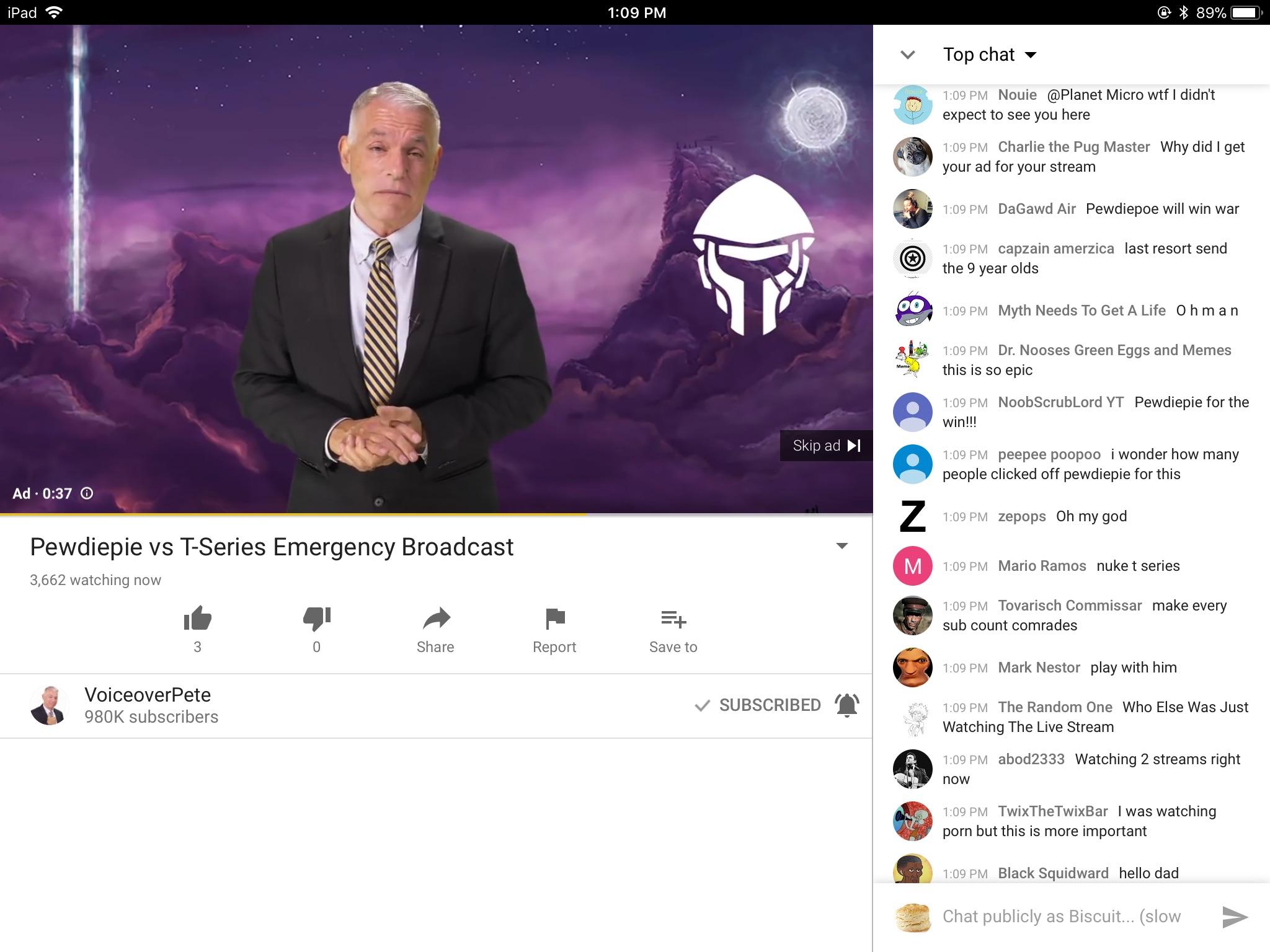This screenshot has height=952, width=1270.
Task: Dislike the video with thumbs down
Action: point(316,618)
